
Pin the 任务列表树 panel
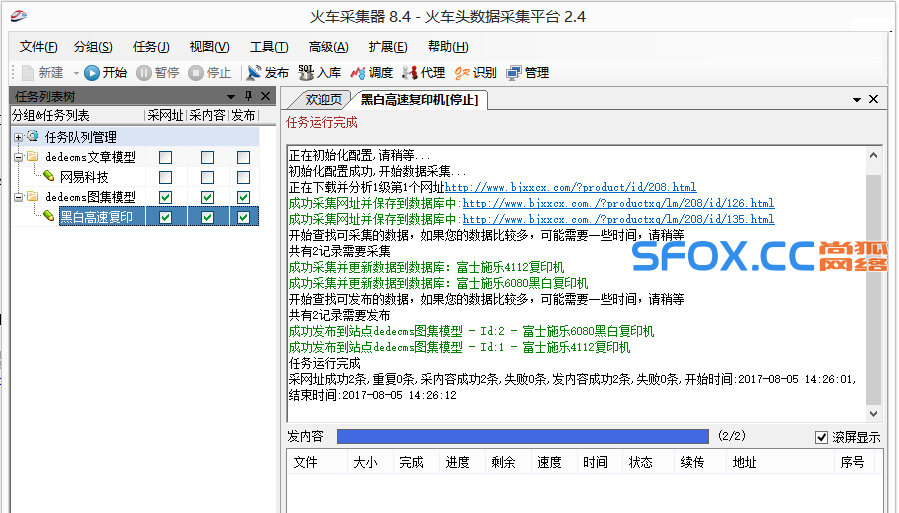248,96
